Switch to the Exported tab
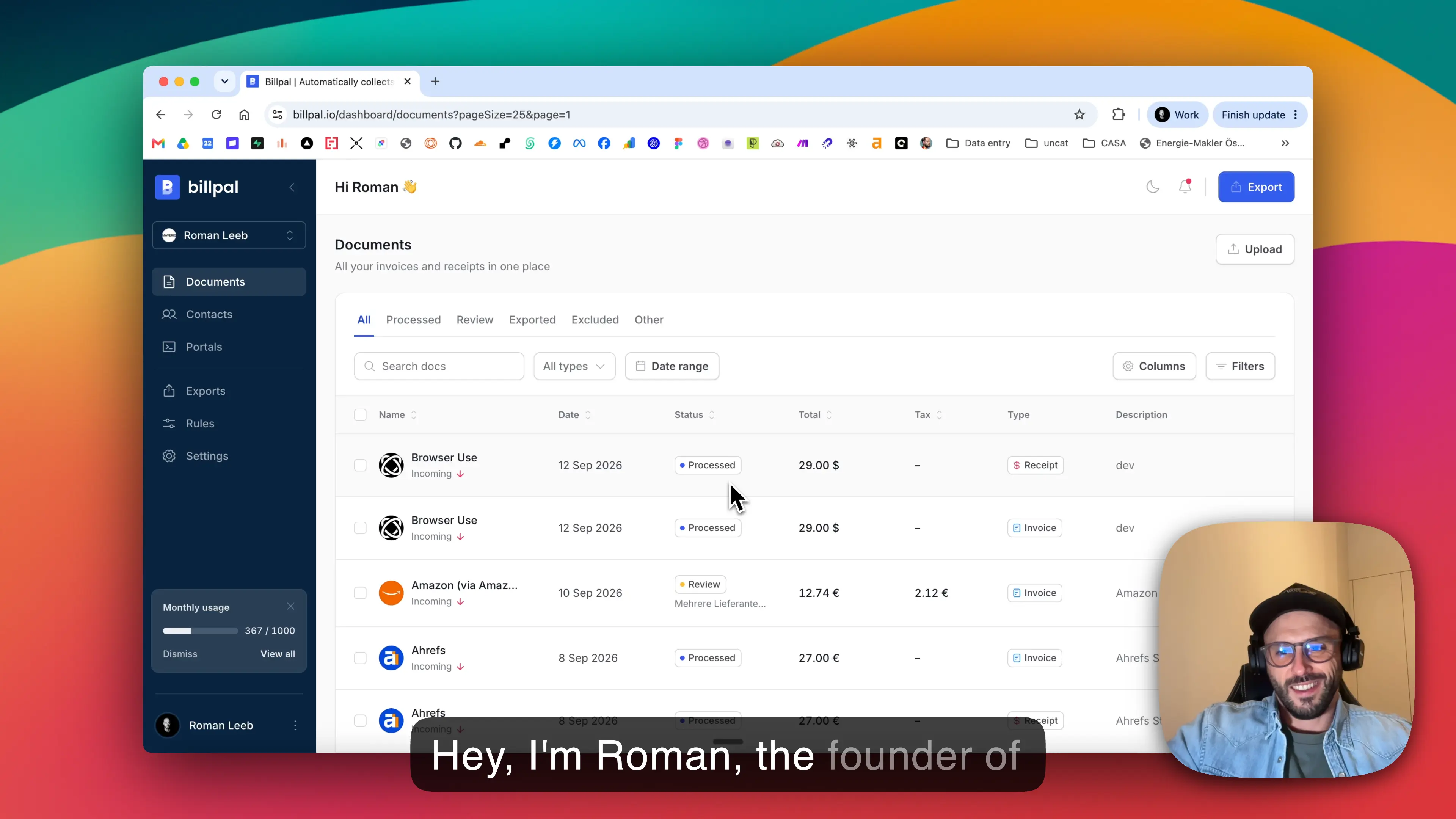Image resolution: width=1456 pixels, height=819 pixels. coord(532,320)
